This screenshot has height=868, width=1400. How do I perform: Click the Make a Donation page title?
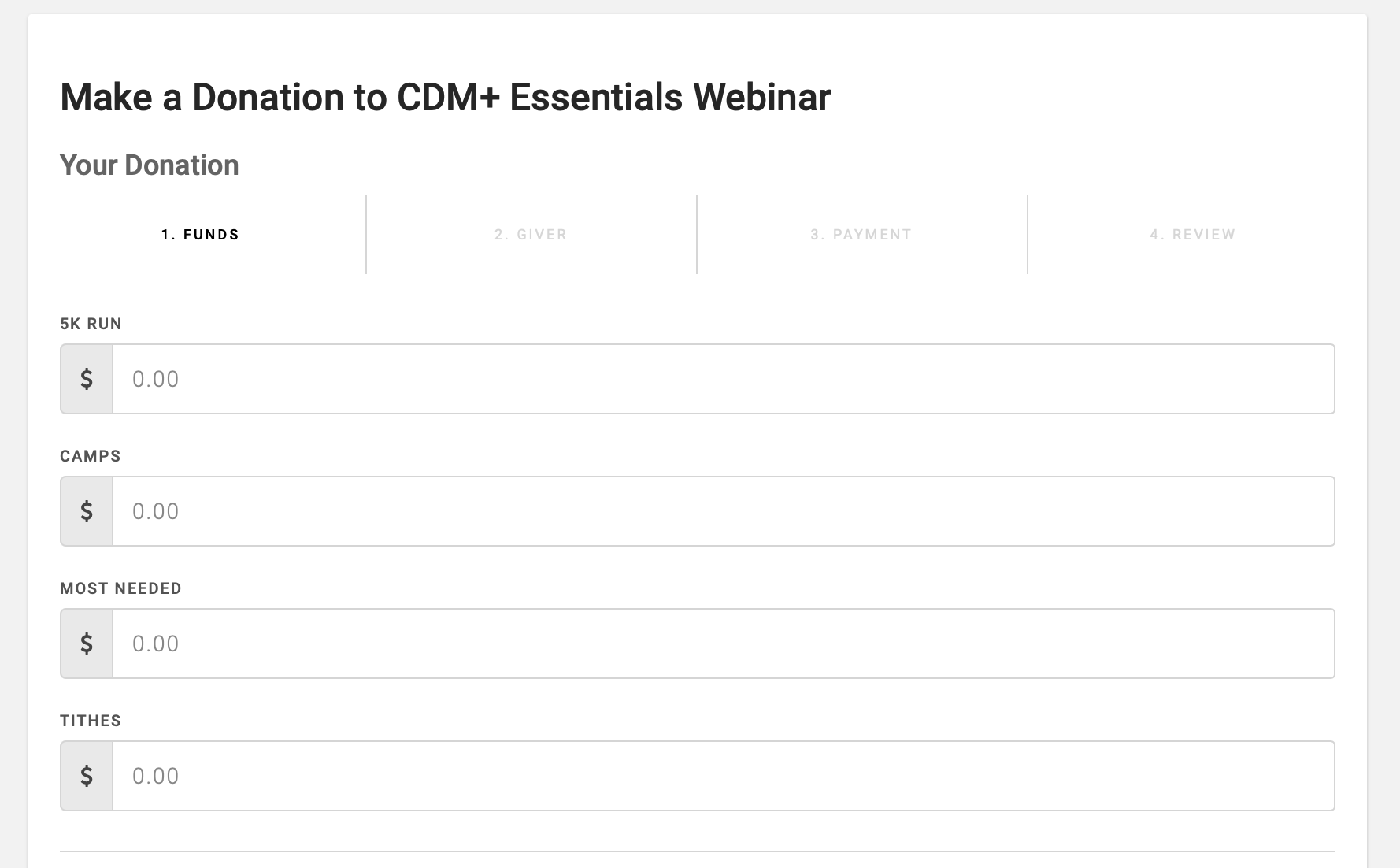pyautogui.click(x=445, y=98)
